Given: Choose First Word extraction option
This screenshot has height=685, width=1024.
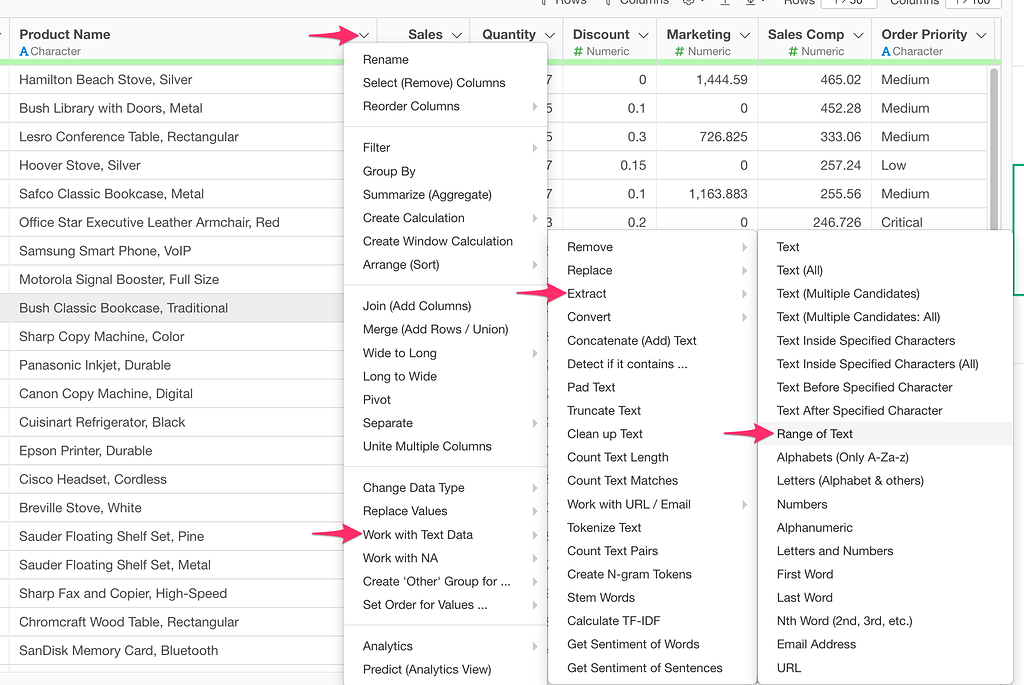Looking at the screenshot, I should tap(805, 574).
